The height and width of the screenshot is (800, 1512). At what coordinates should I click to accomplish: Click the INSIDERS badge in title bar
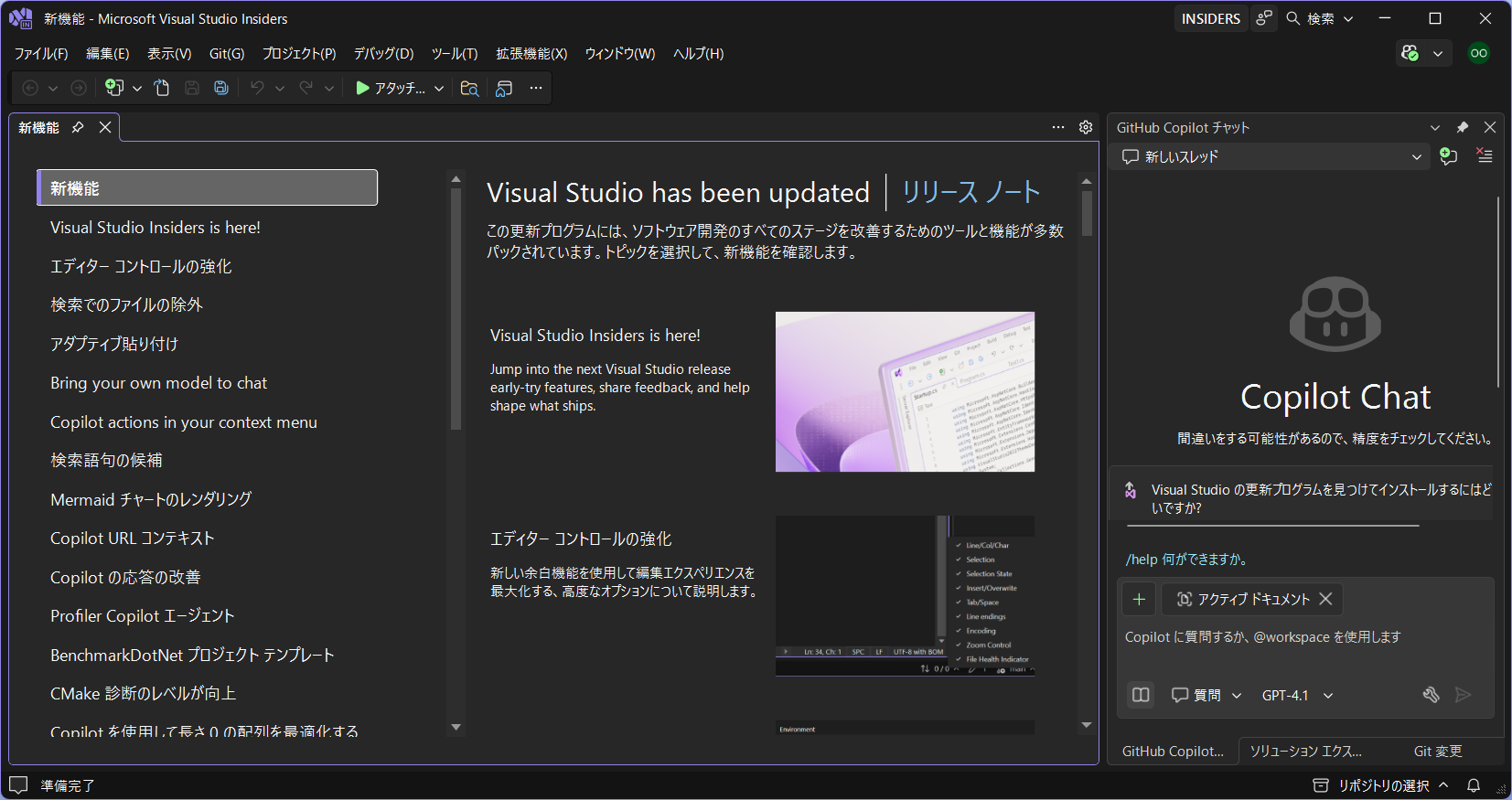click(x=1211, y=18)
